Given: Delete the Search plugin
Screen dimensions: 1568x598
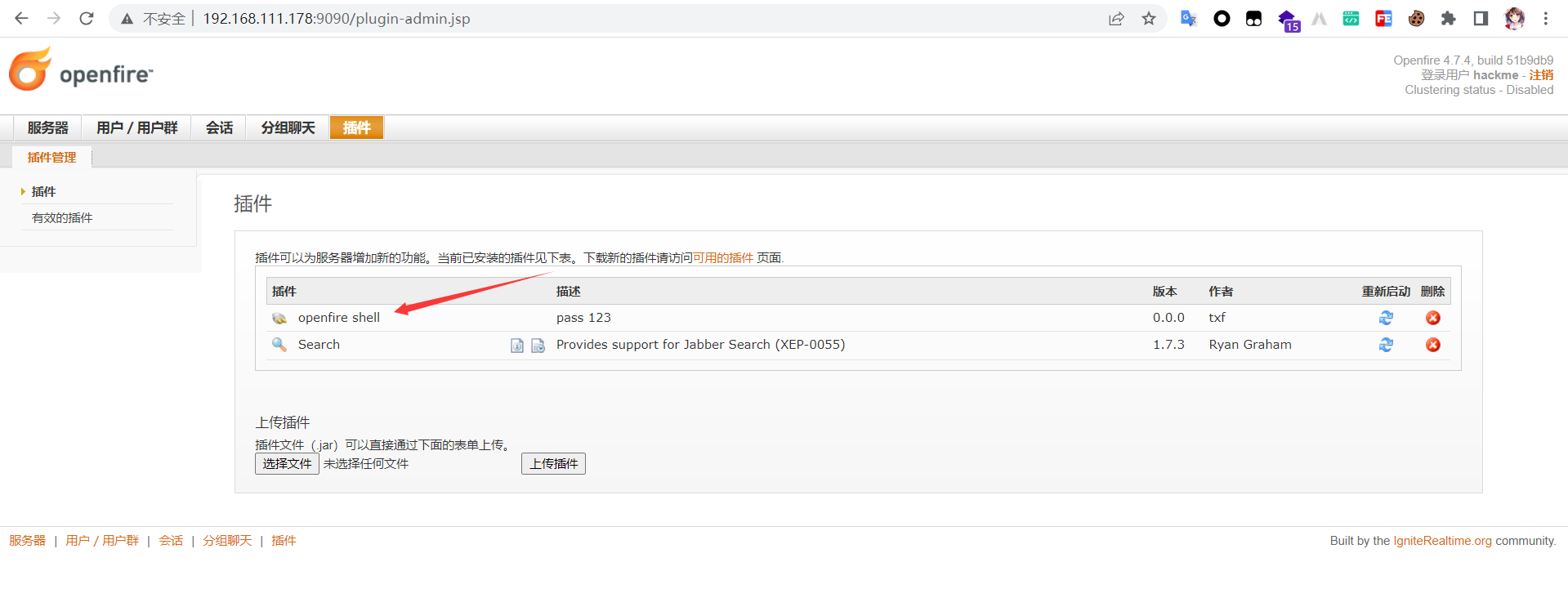Looking at the screenshot, I should pos(1433,345).
